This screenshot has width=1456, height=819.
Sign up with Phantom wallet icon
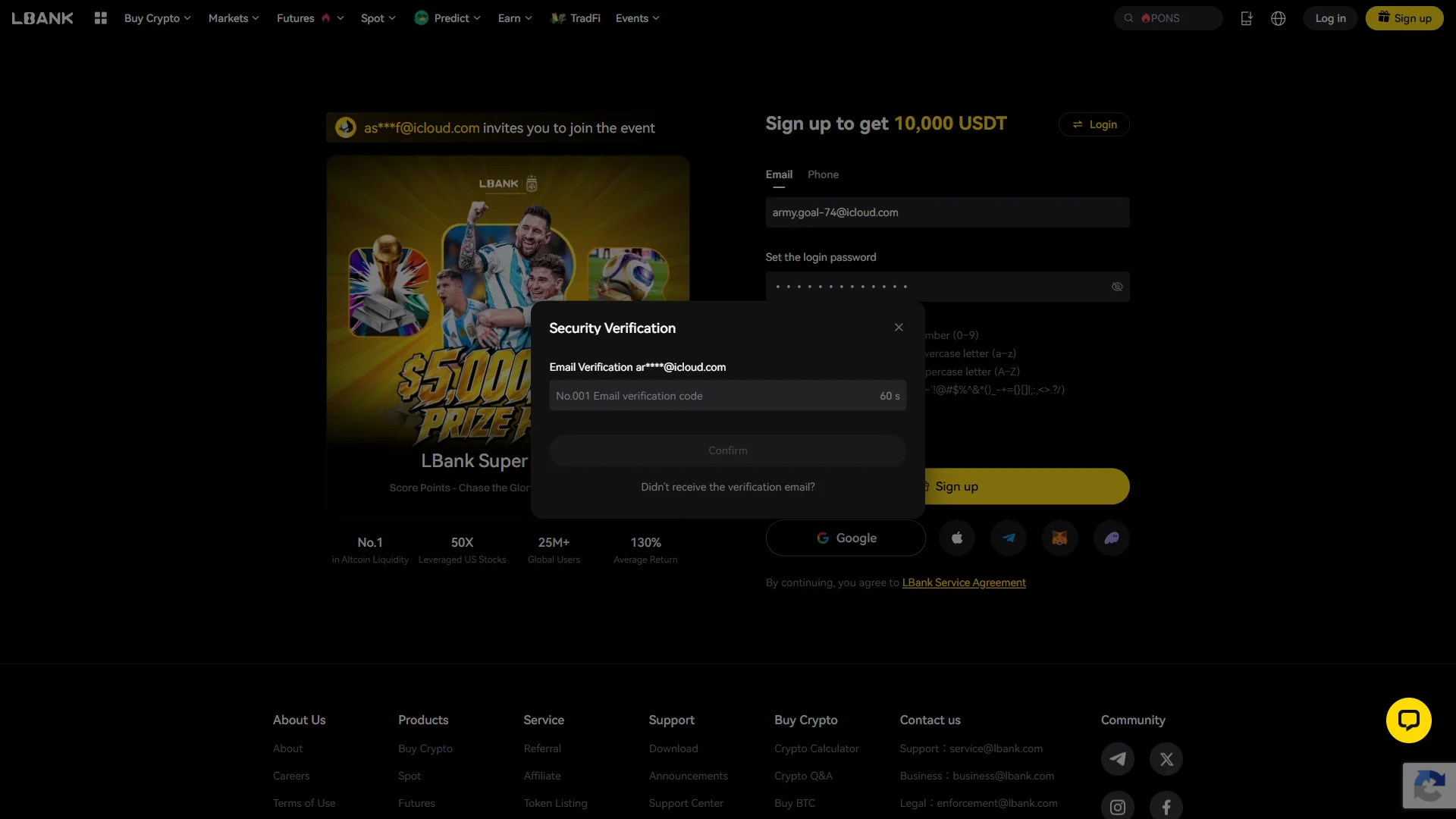[x=1112, y=538]
